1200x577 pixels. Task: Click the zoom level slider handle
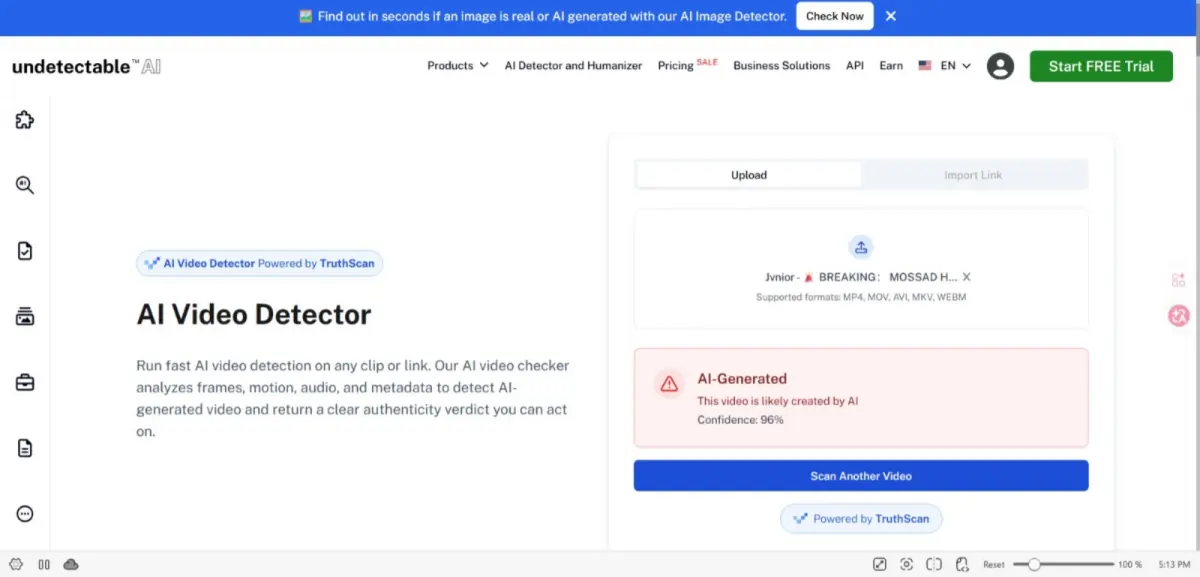(1034, 564)
